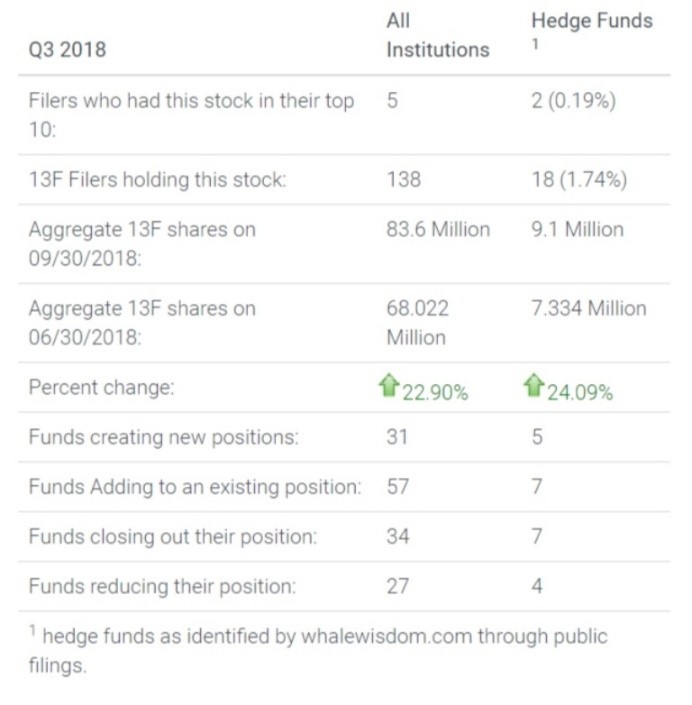The width and height of the screenshot is (692, 705).
Task: Click the 13F Filers holding this stock label
Action: [x=157, y=180]
